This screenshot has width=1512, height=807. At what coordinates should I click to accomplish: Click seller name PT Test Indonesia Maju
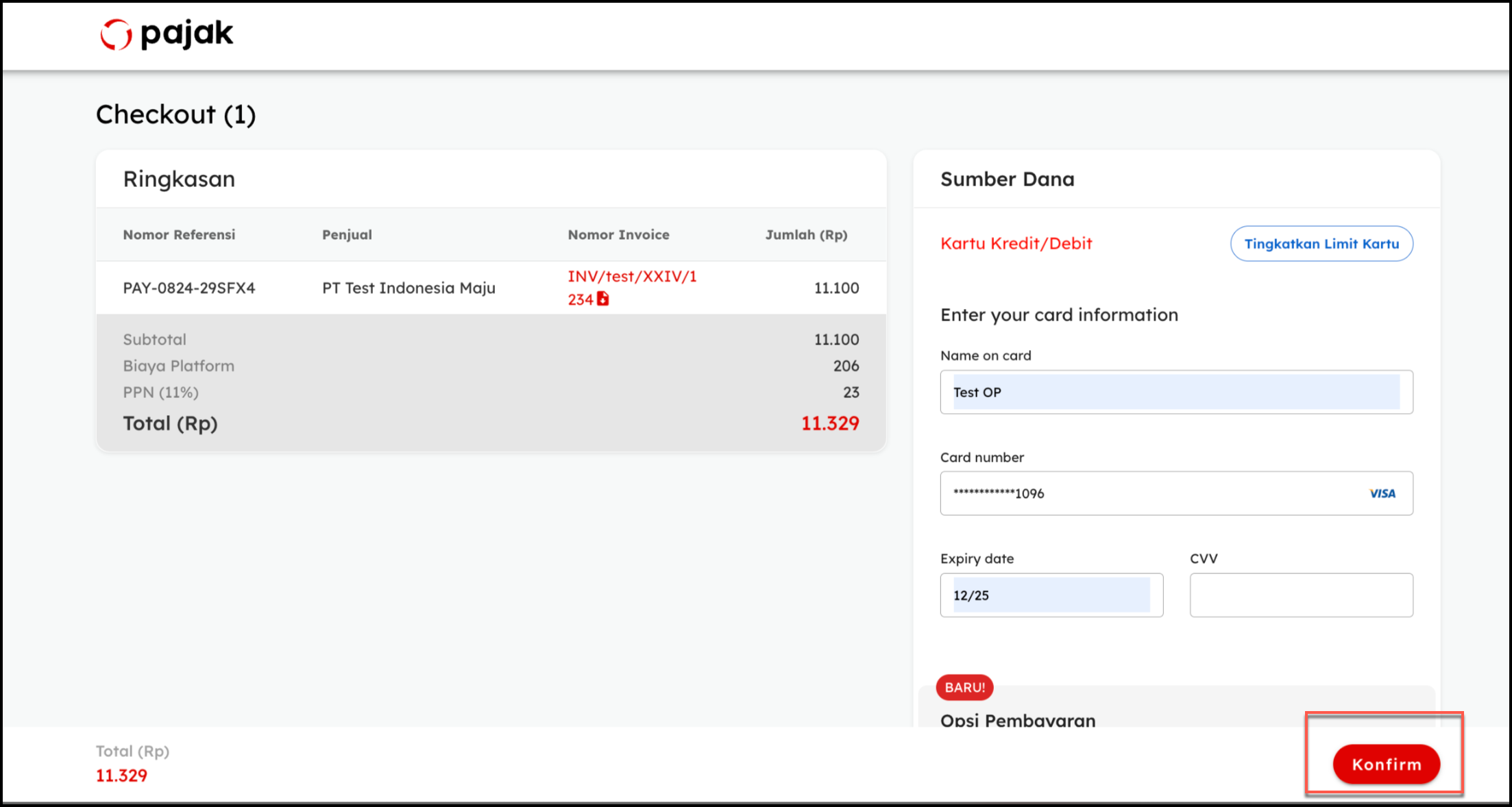409,288
